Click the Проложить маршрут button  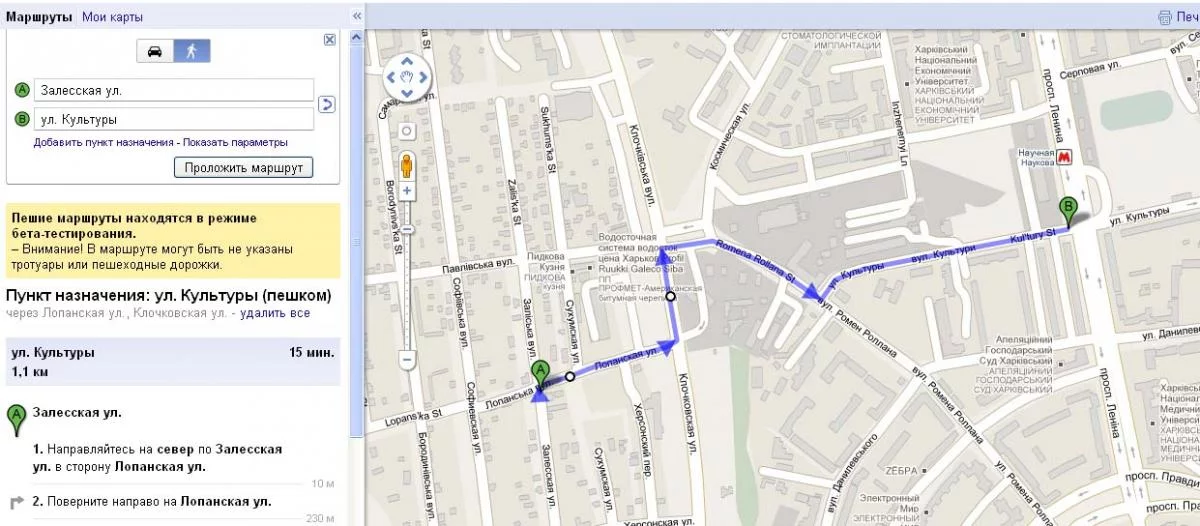tap(244, 168)
